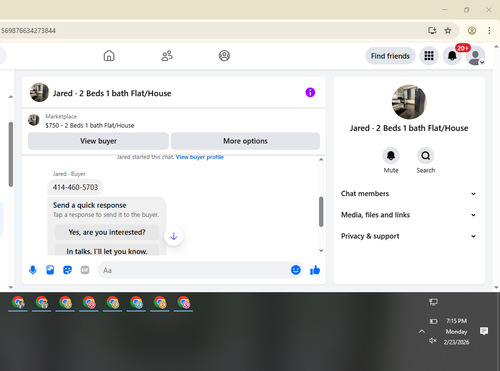Open the Windows Action Center notification icon
The width and height of the screenshot is (500, 371).
484,331
